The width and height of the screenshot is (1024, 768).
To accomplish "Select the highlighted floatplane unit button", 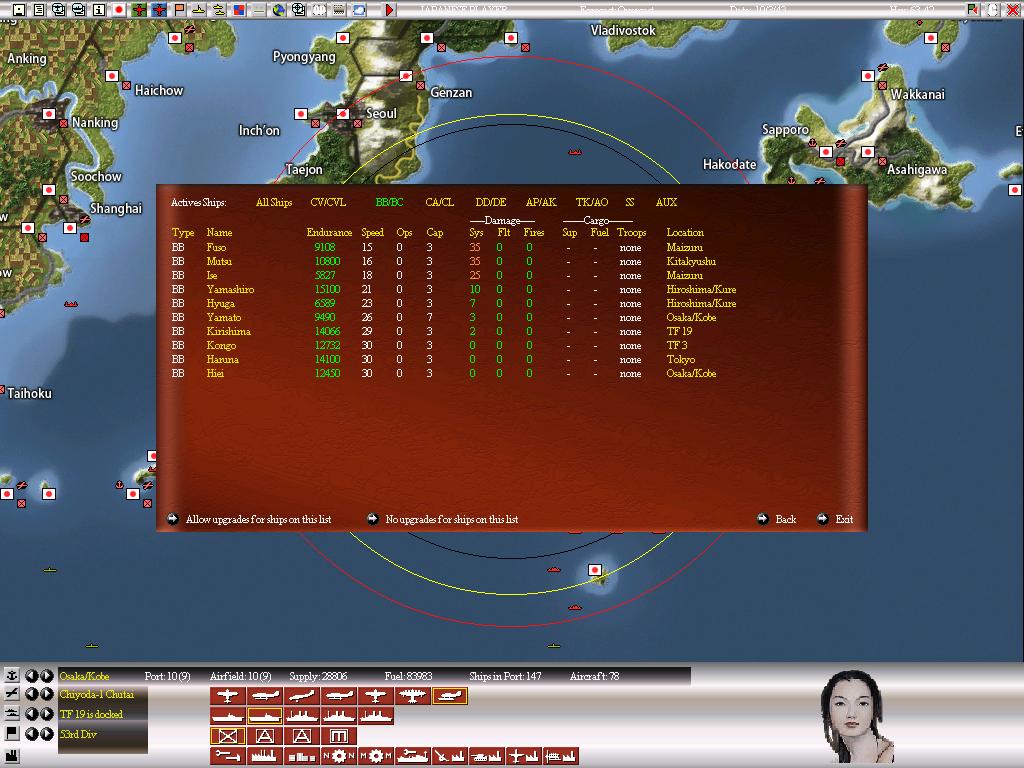I will point(449,696).
